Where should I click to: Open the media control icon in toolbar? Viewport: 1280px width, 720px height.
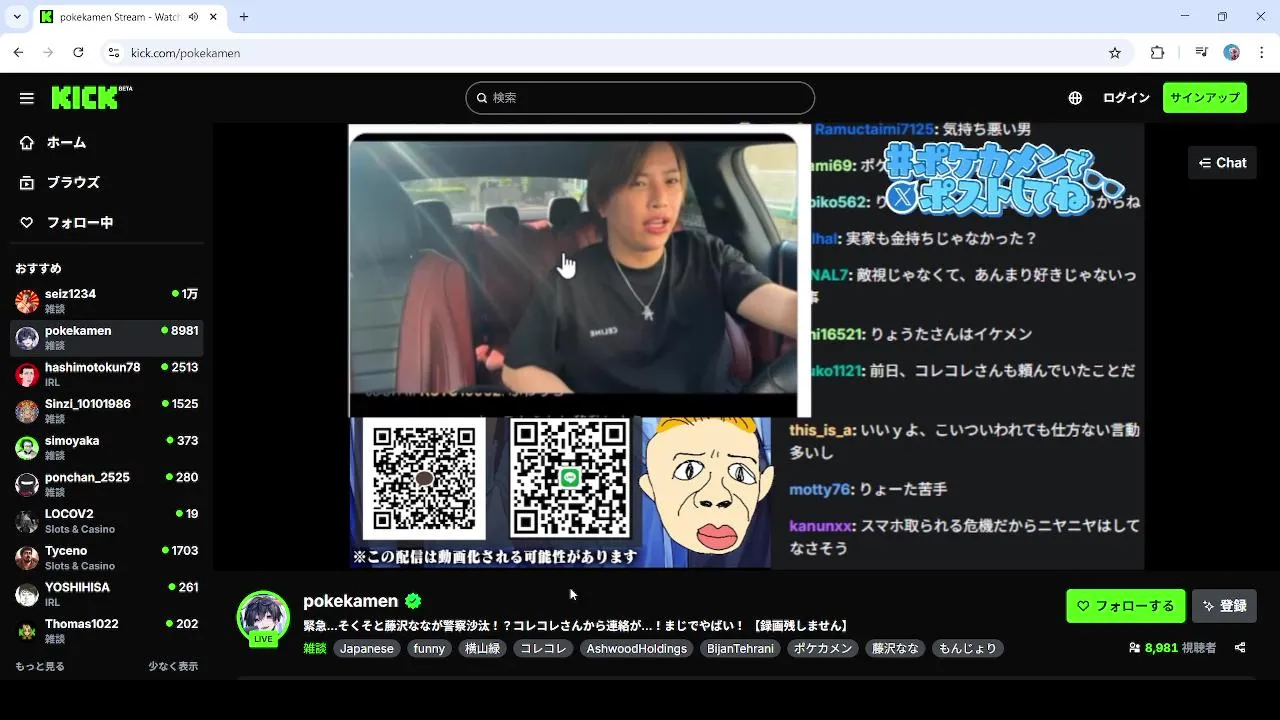(1202, 53)
